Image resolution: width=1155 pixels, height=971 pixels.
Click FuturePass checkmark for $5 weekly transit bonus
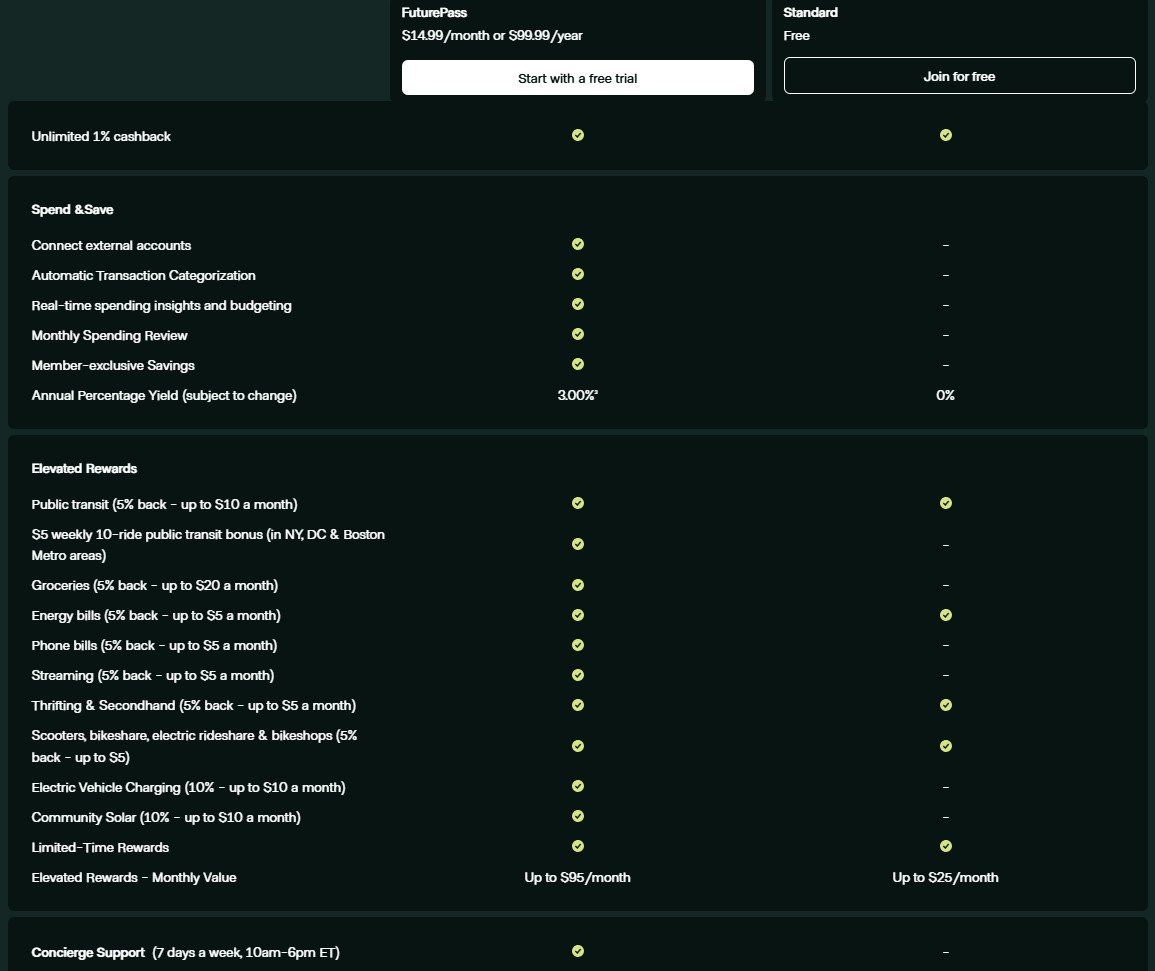click(578, 544)
